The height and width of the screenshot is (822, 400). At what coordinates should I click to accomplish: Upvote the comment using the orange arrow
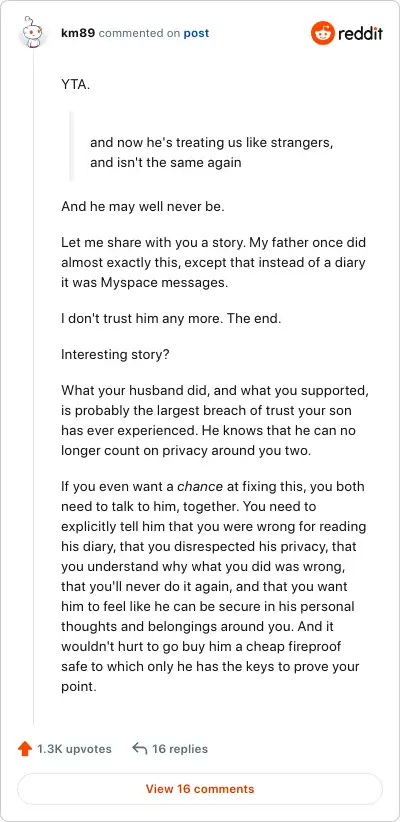pyautogui.click(x=25, y=749)
